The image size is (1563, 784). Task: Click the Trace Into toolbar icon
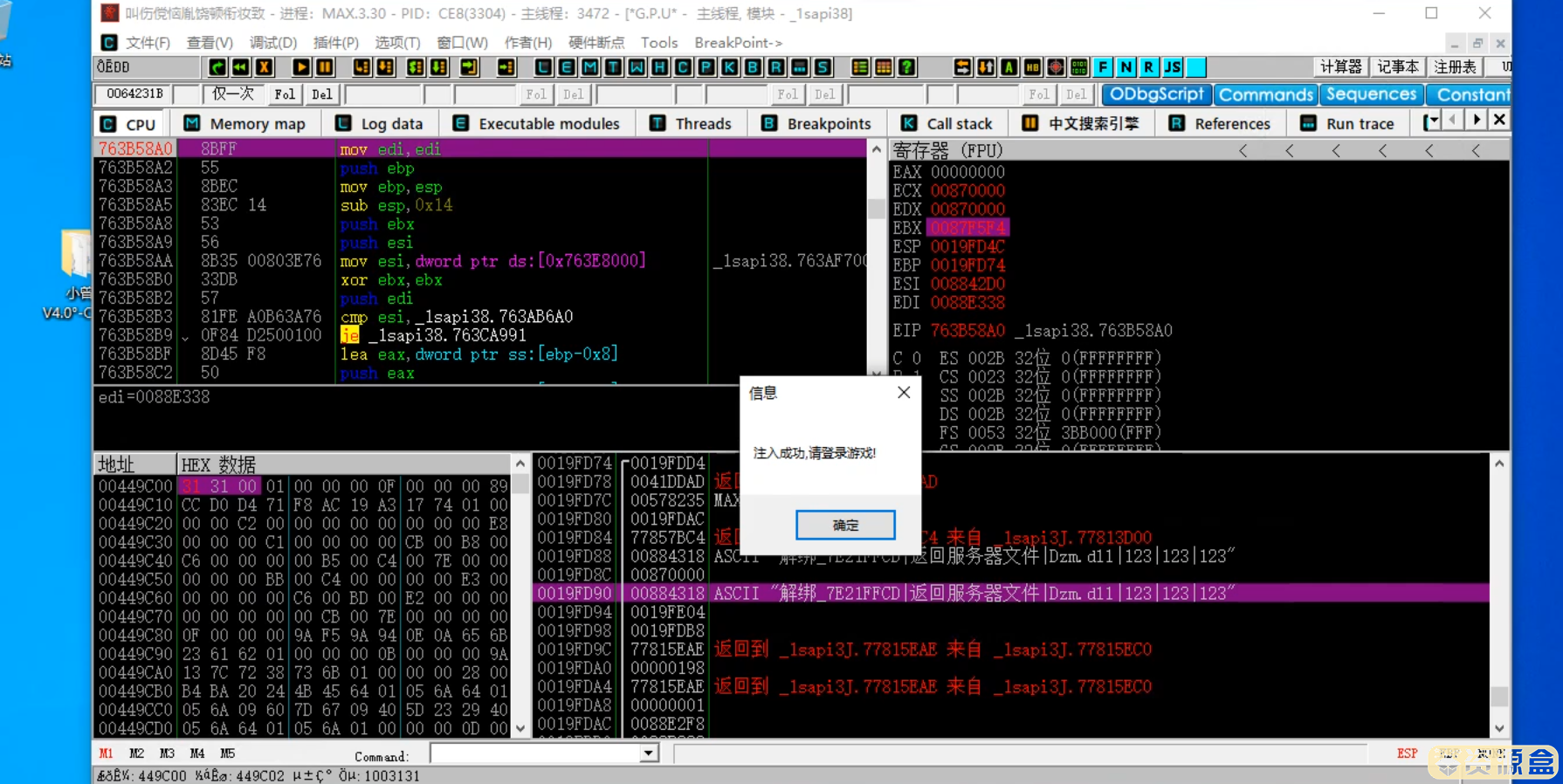pyautogui.click(x=416, y=67)
